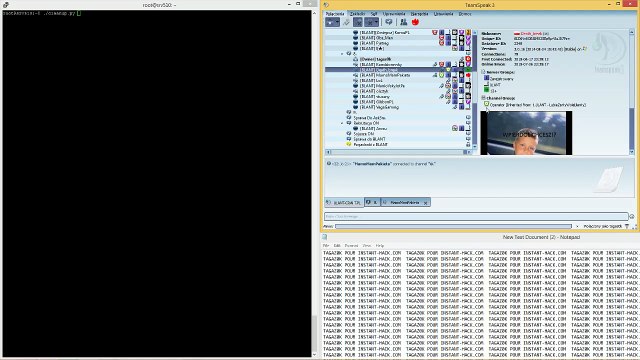Click the TeamSpeak logo icon in title bar
640x360 pixels.
click(326, 5)
